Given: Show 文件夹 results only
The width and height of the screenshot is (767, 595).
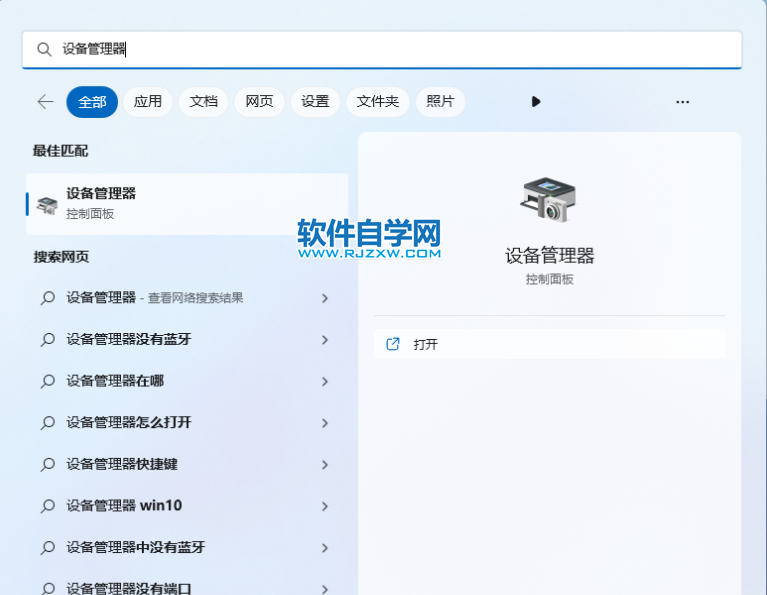Looking at the screenshot, I should click(378, 102).
